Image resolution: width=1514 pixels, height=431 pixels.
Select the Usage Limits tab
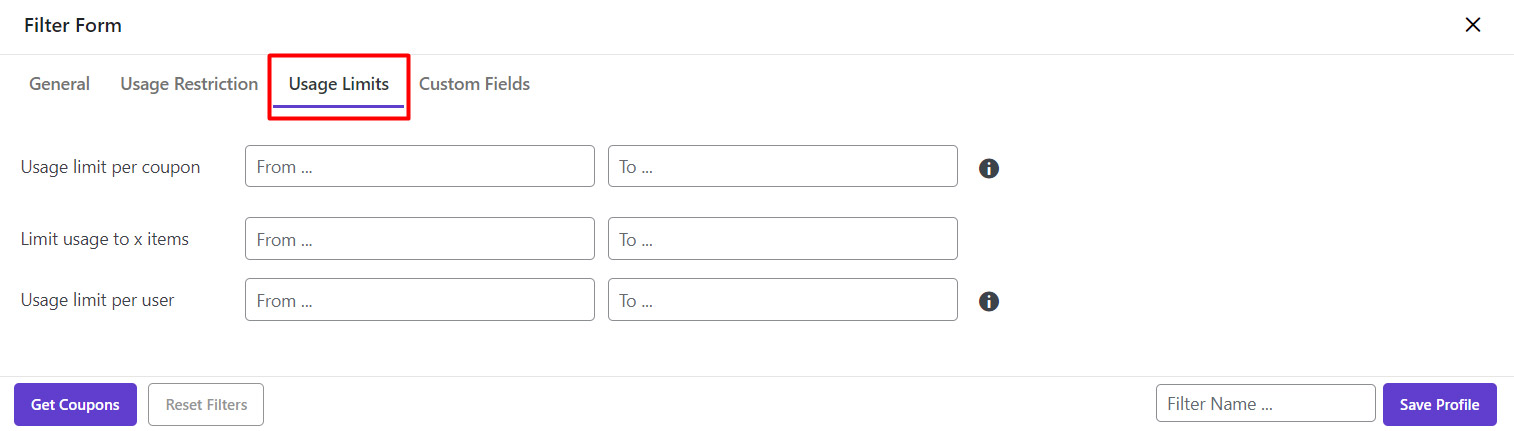coord(339,84)
